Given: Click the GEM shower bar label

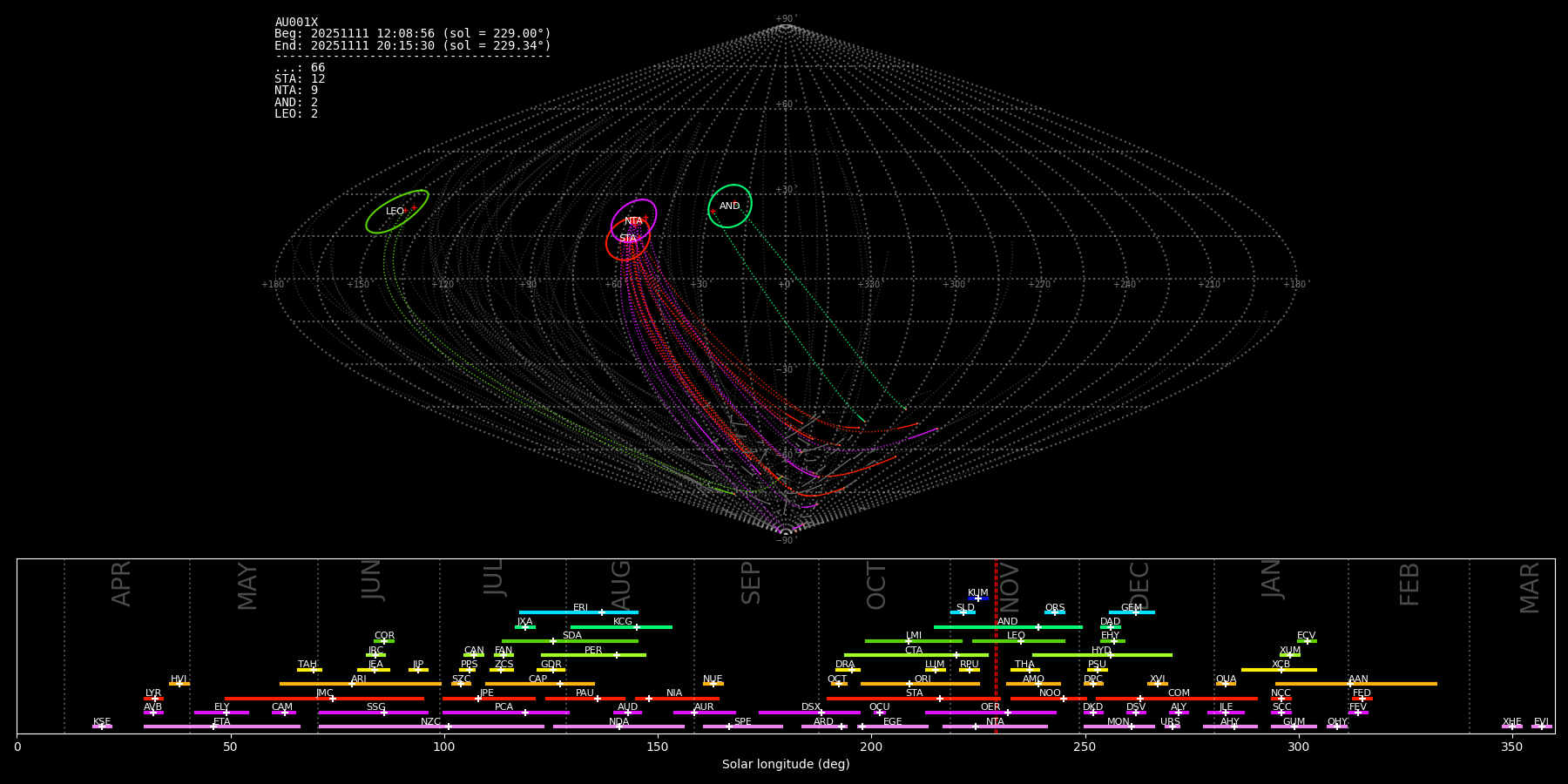Looking at the screenshot, I should pos(1131,608).
